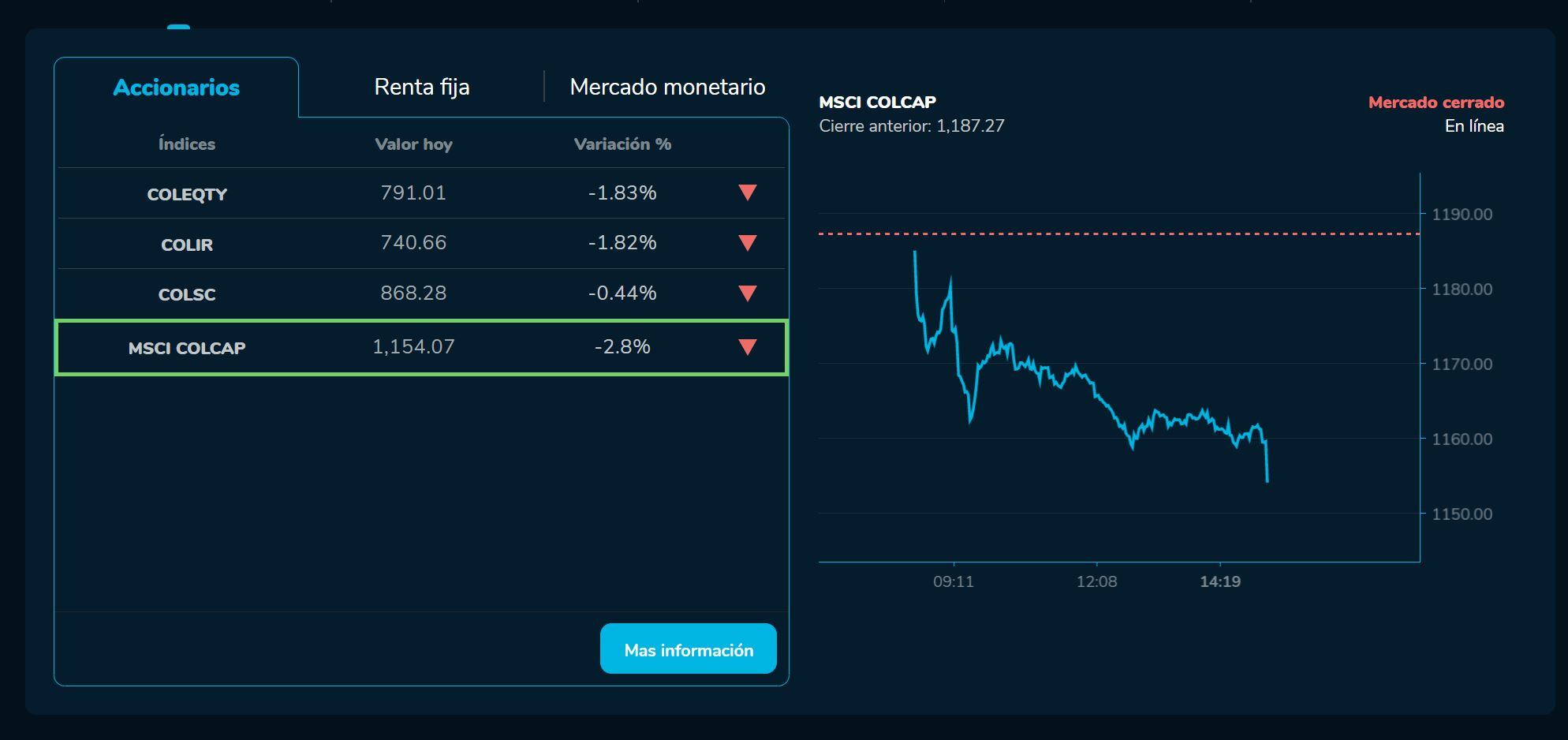Screen dimensions: 1568x740
Task: Click the red down arrow beside COLEQTY
Action: click(x=746, y=192)
